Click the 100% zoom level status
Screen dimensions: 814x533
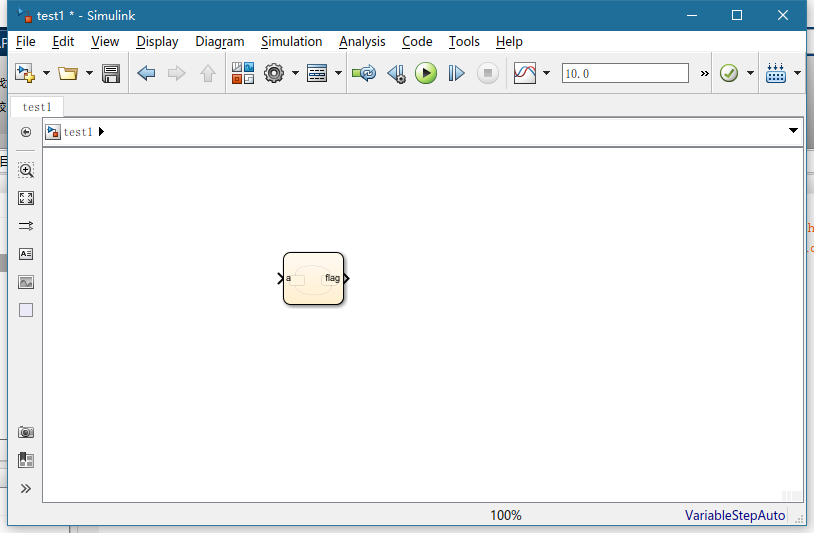[506, 515]
